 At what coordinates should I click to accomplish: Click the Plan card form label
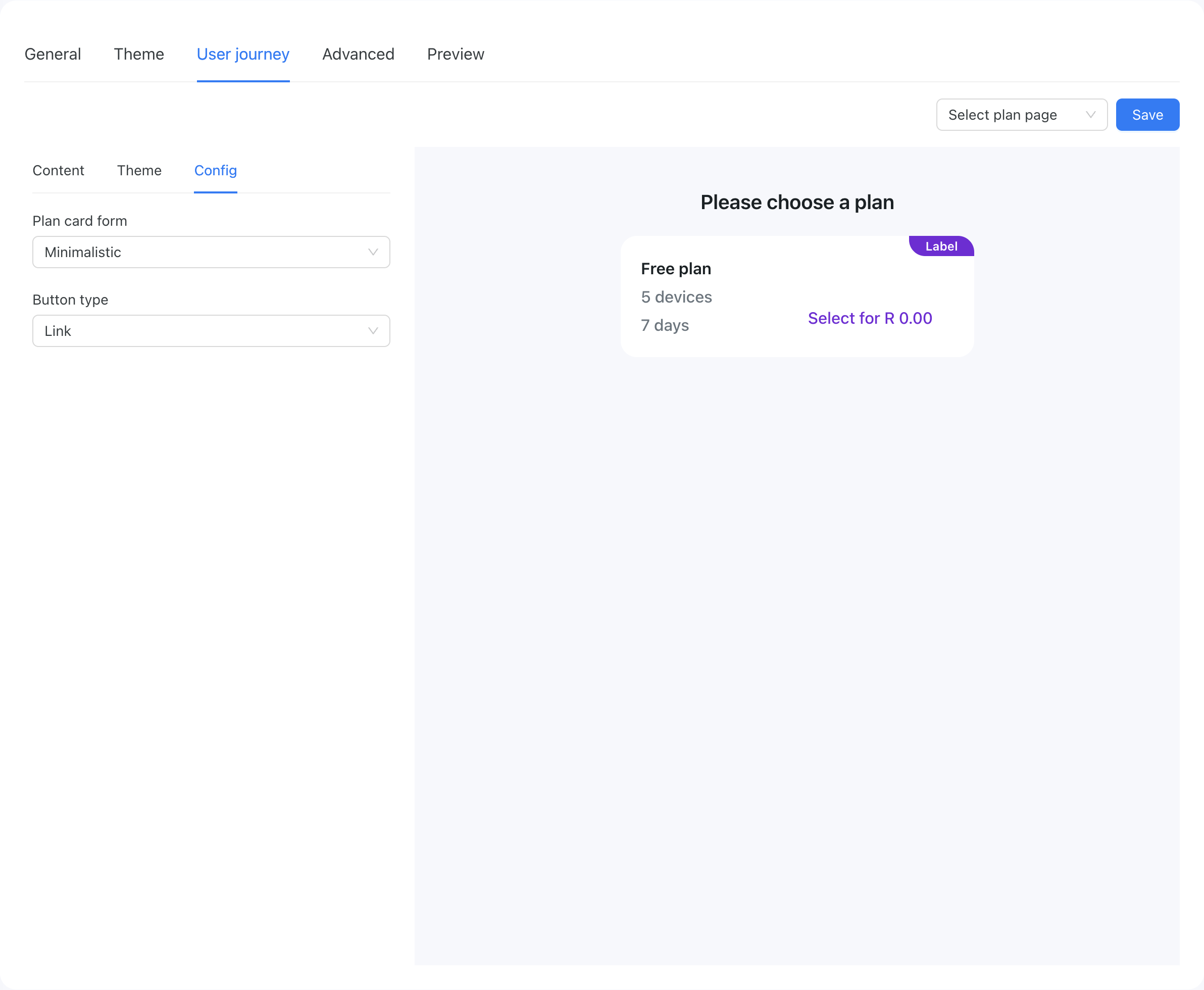pos(80,221)
